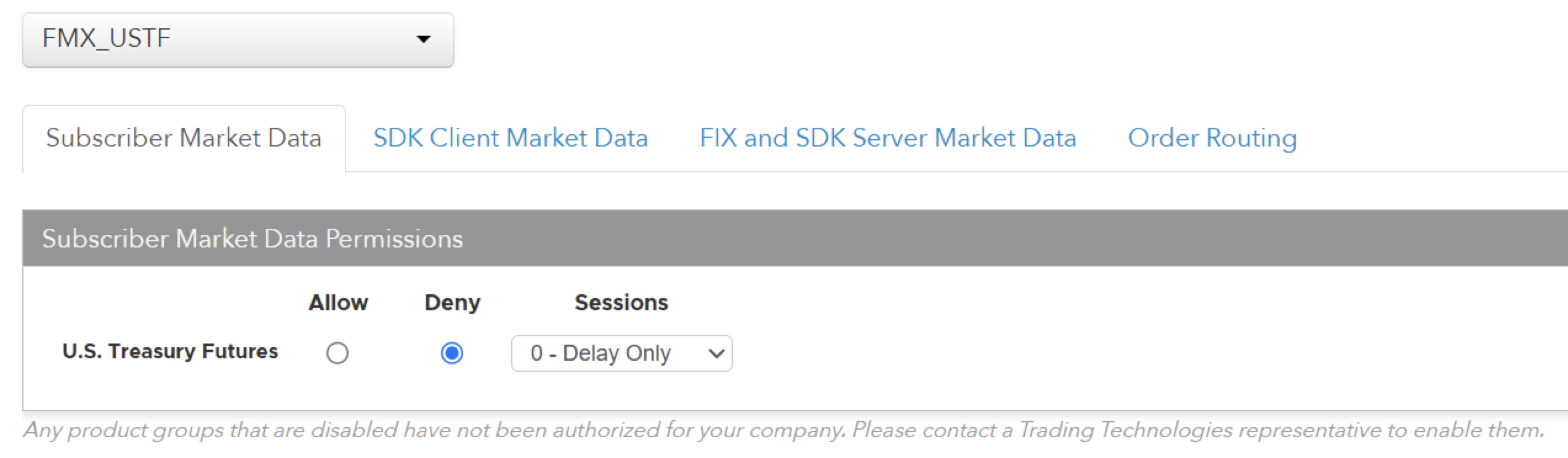
Task: Click the Subscriber Market Data Permissions header bar
Action: (795, 238)
